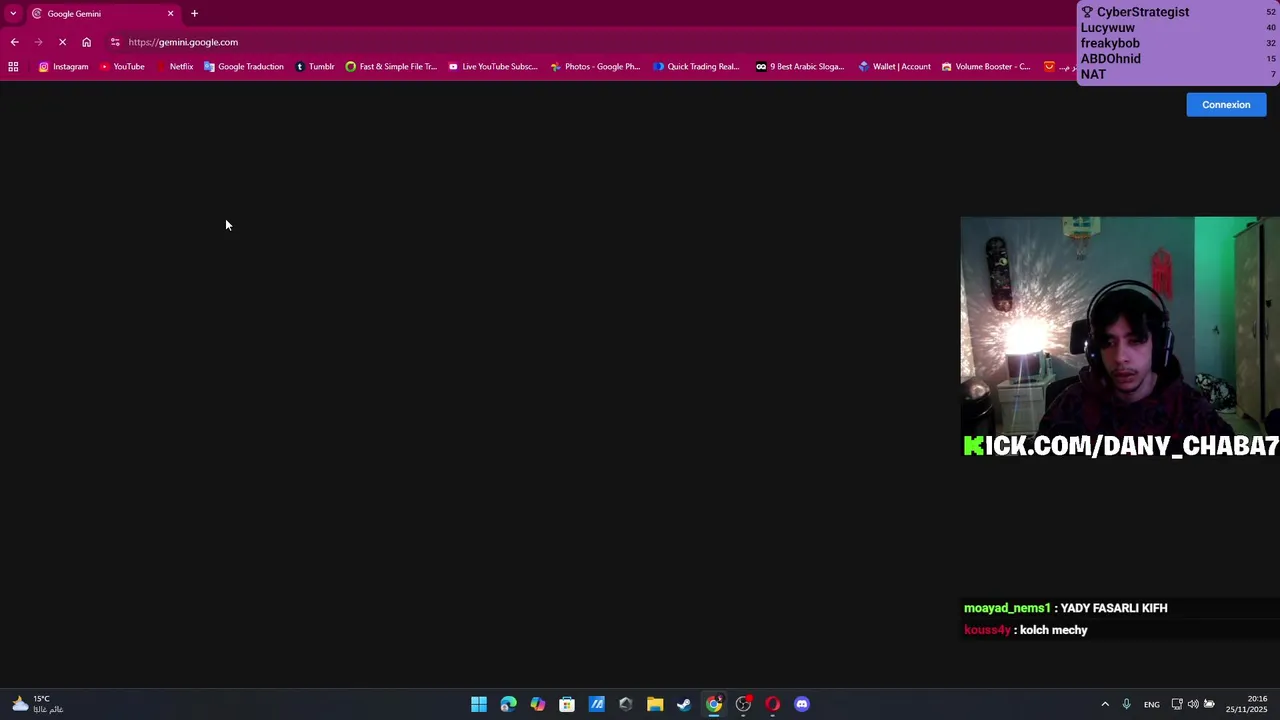
Task: Click the ABDOhnid leaderboard entry
Action: [x=1178, y=59]
